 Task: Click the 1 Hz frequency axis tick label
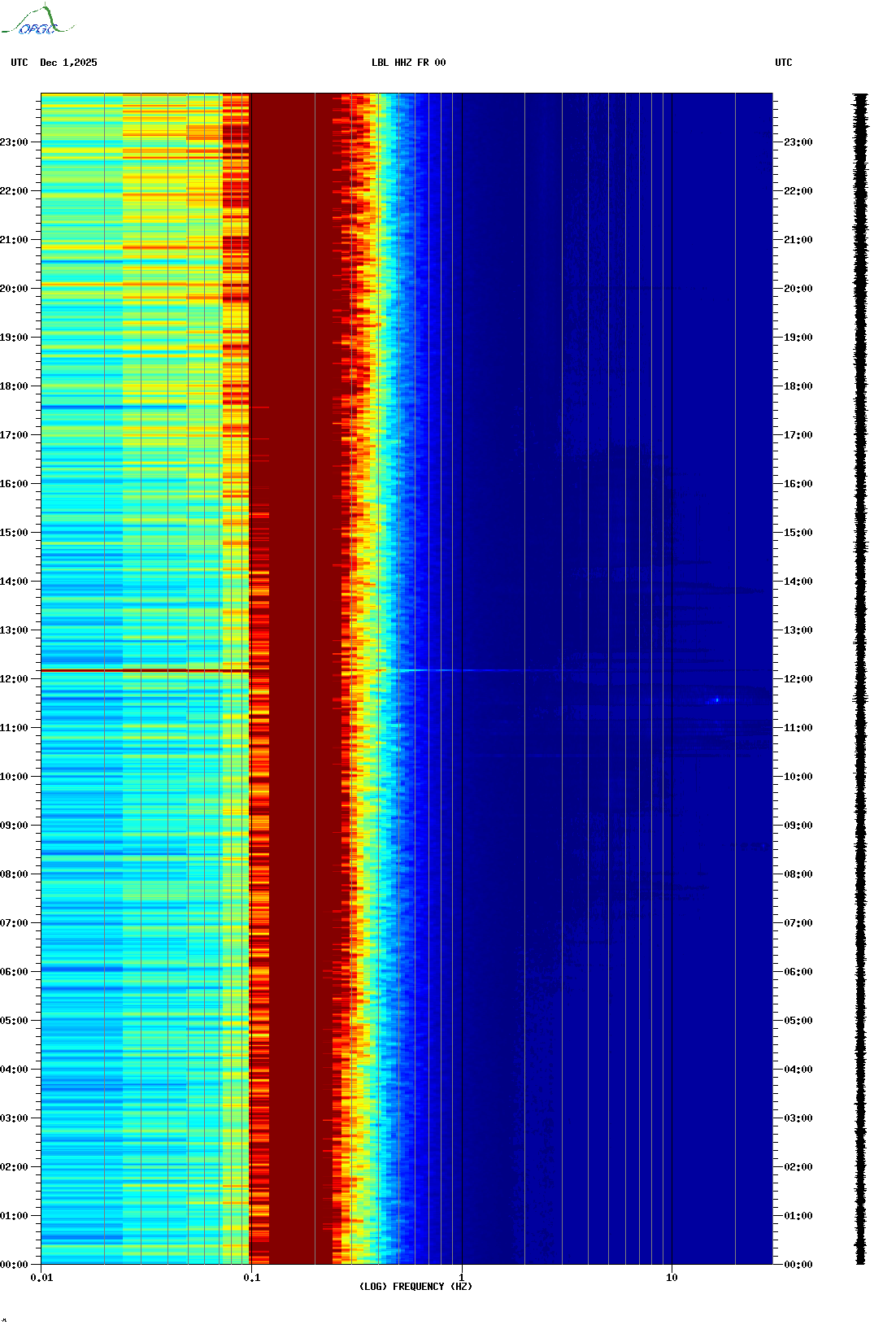[462, 1278]
